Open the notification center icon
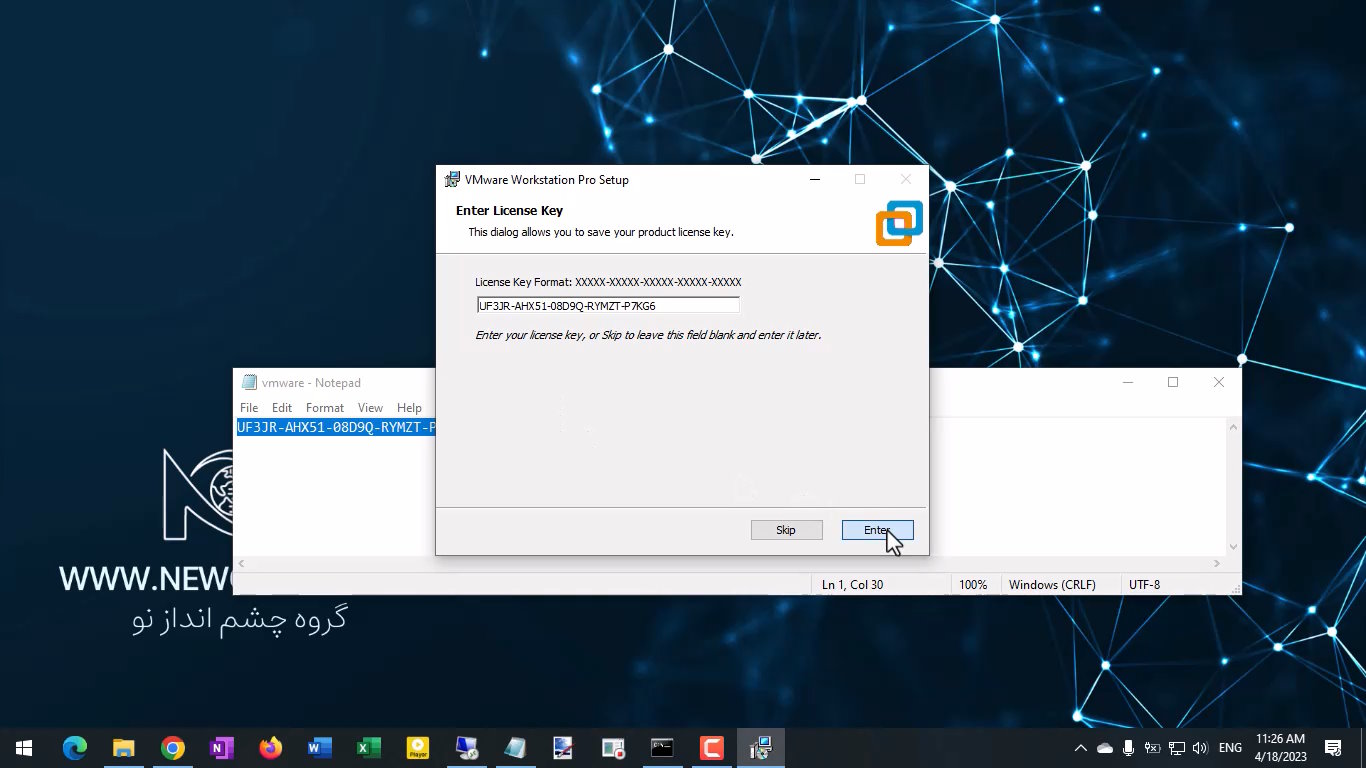Image resolution: width=1366 pixels, height=768 pixels. (x=1333, y=748)
